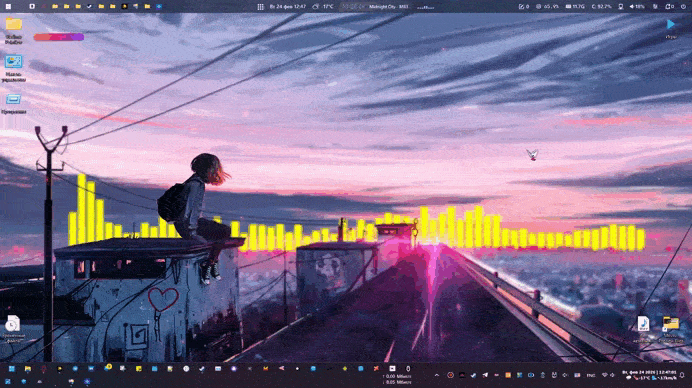Click the flag icon in top launcher bar
The height and width of the screenshot is (388, 692).
point(136,7)
